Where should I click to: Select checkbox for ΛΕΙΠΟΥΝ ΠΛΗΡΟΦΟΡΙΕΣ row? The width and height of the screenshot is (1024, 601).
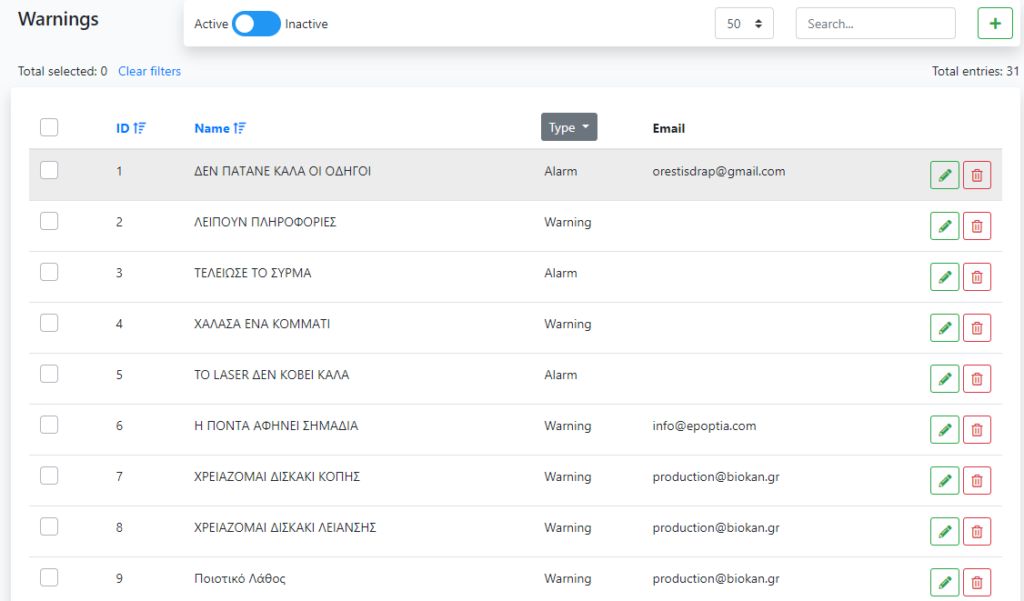coord(49,221)
